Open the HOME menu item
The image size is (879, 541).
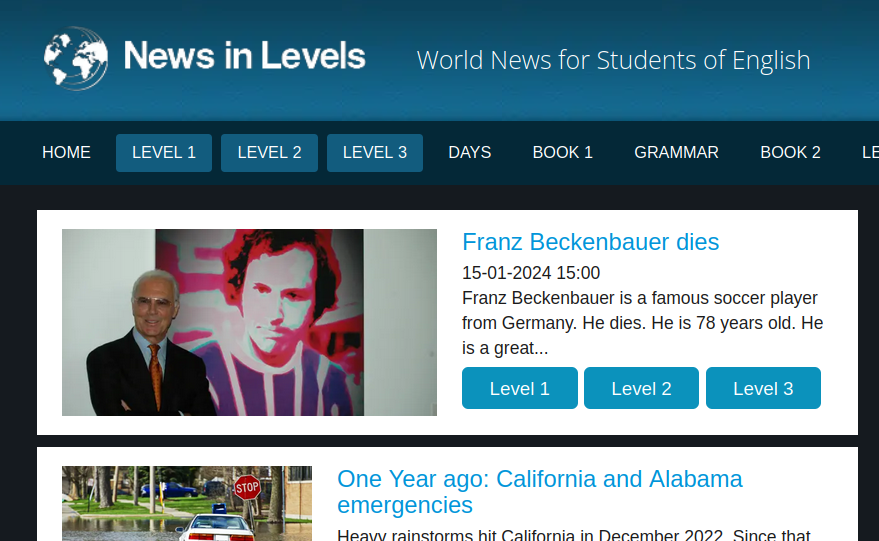coord(66,153)
